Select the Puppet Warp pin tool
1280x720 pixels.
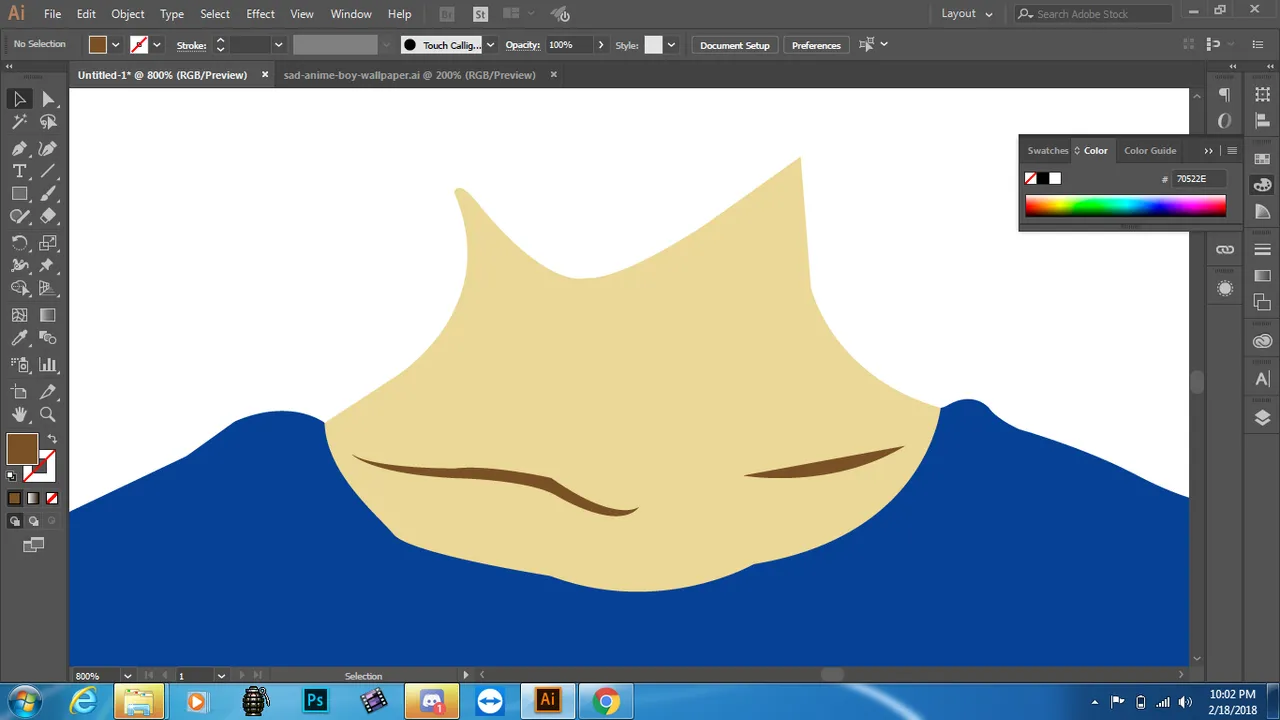[48, 266]
